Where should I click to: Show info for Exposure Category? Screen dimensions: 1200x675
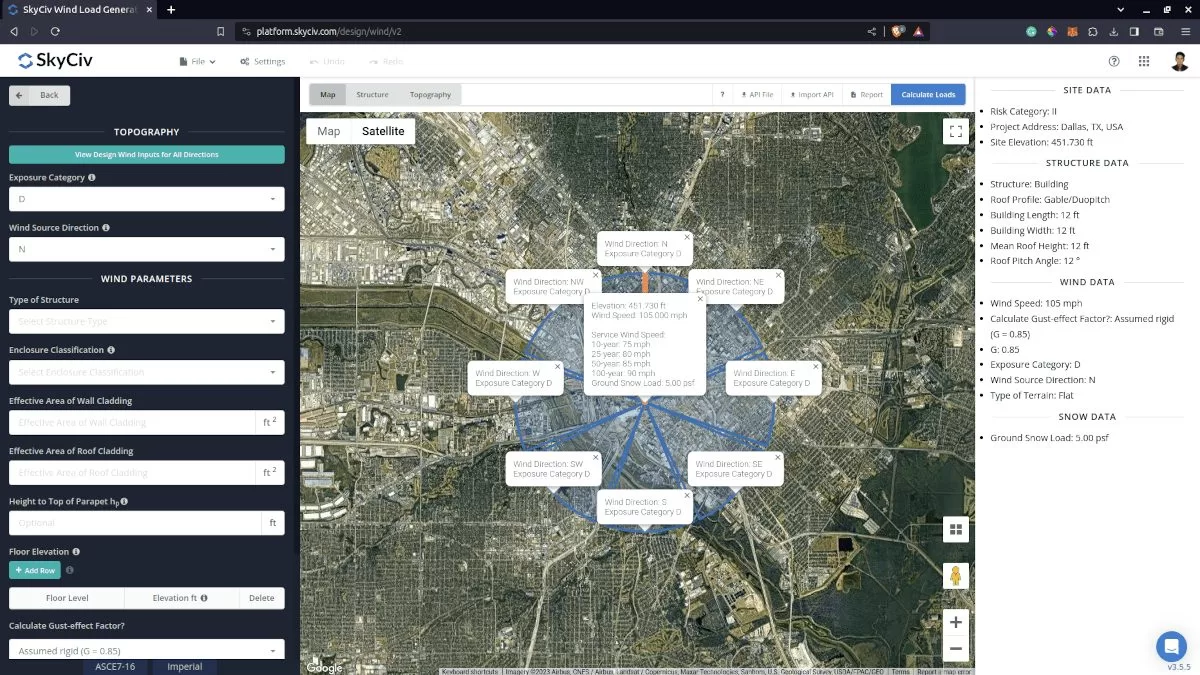(x=92, y=178)
